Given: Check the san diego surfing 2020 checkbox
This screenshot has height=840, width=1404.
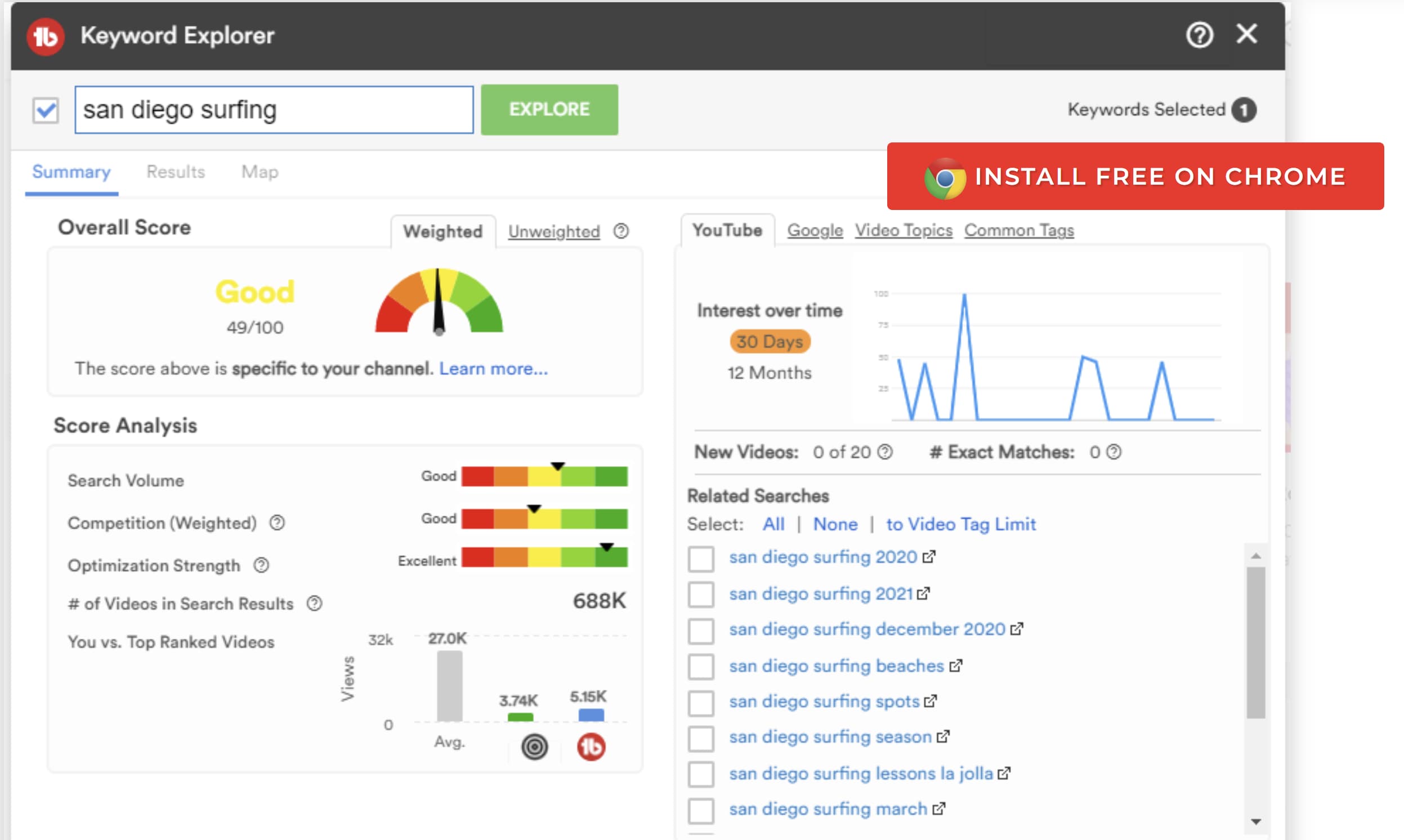Looking at the screenshot, I should pyautogui.click(x=700, y=557).
